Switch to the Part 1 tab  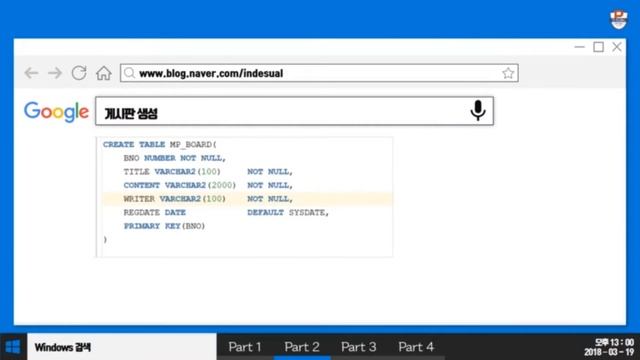click(x=245, y=347)
